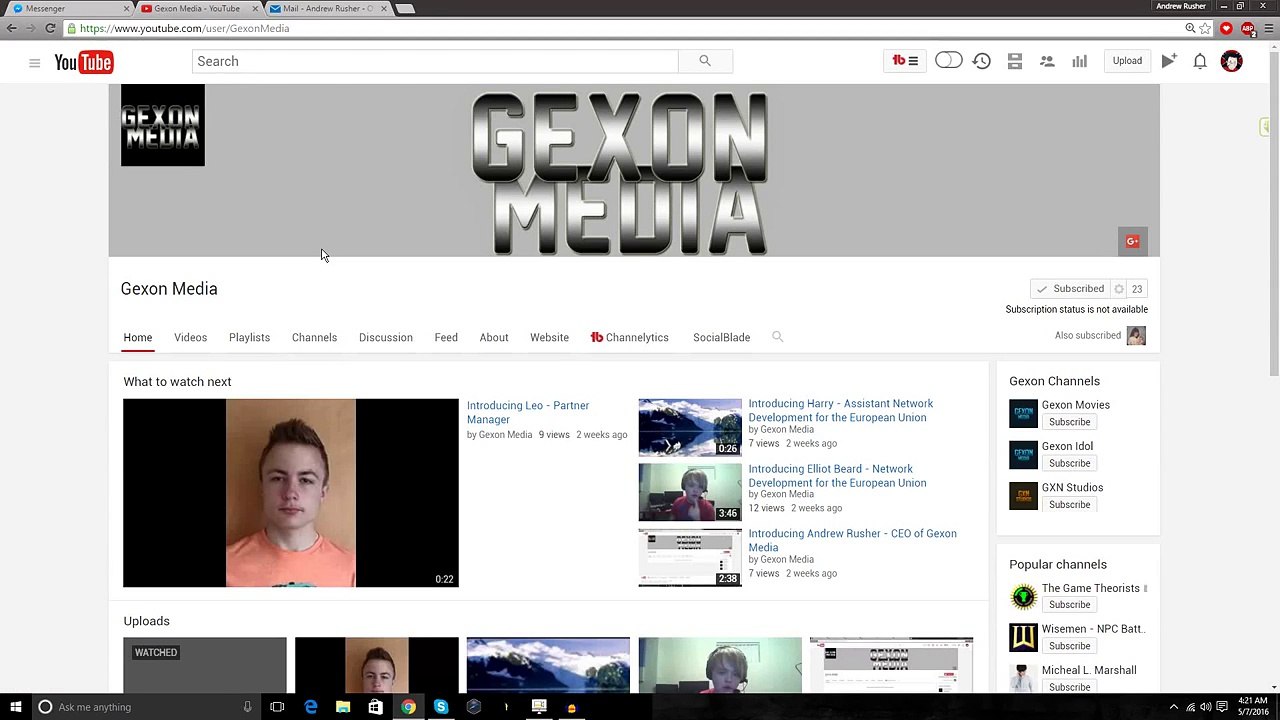Click the Upload button
The image size is (1280, 720).
tap(1127, 61)
